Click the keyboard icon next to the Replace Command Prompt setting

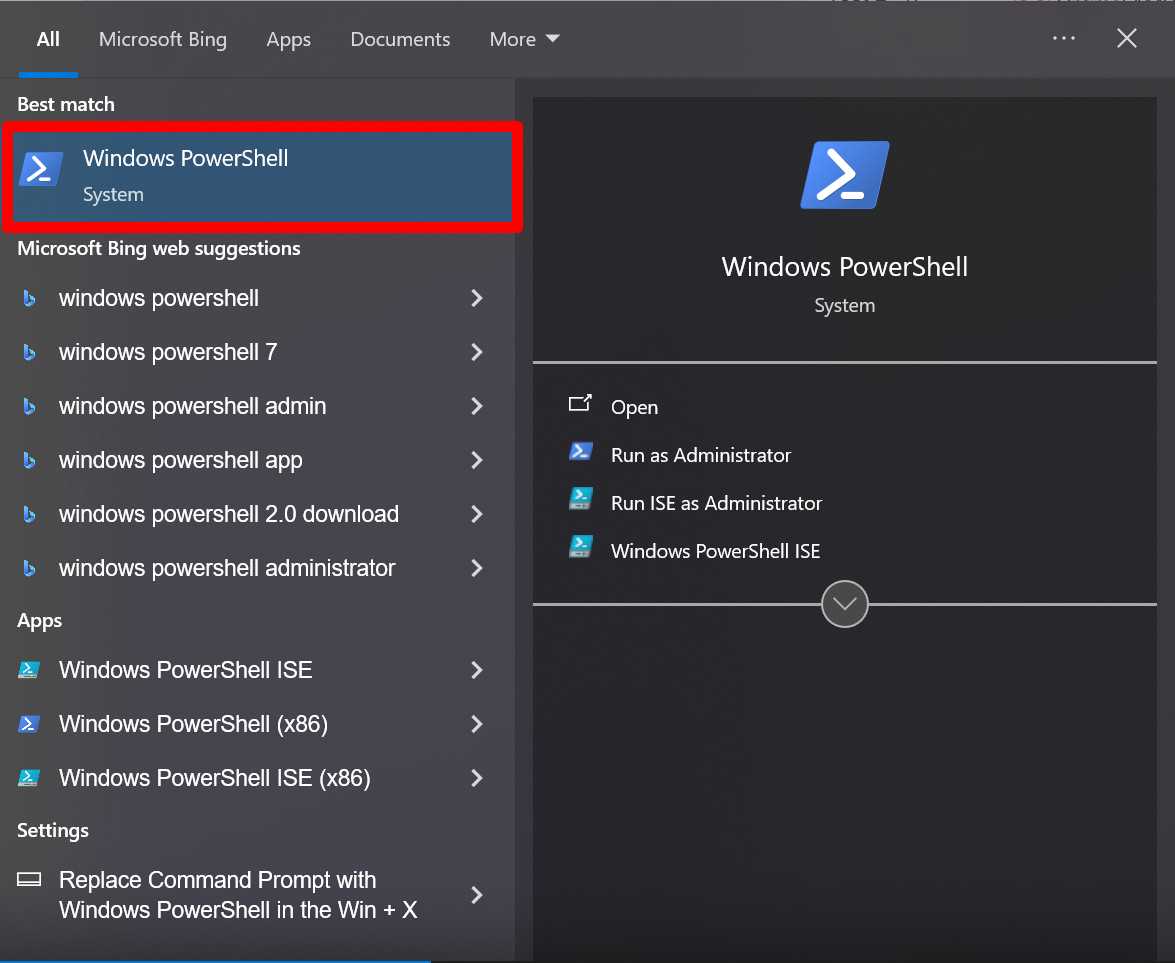[29, 879]
